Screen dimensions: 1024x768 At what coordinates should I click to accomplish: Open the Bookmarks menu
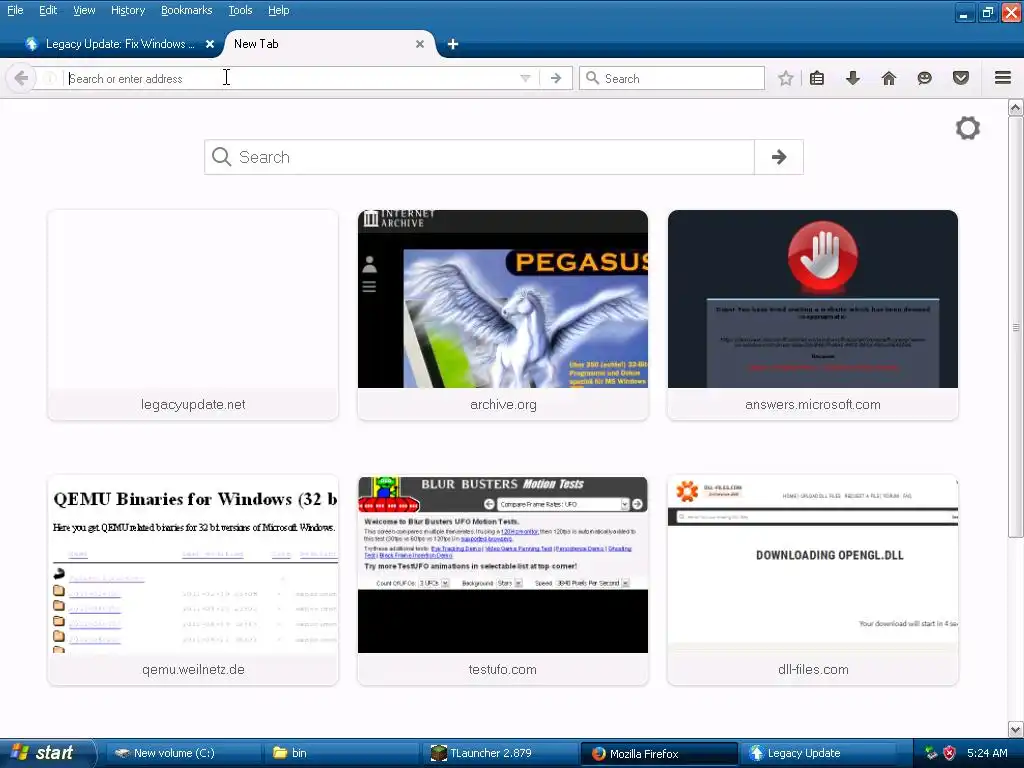click(186, 10)
